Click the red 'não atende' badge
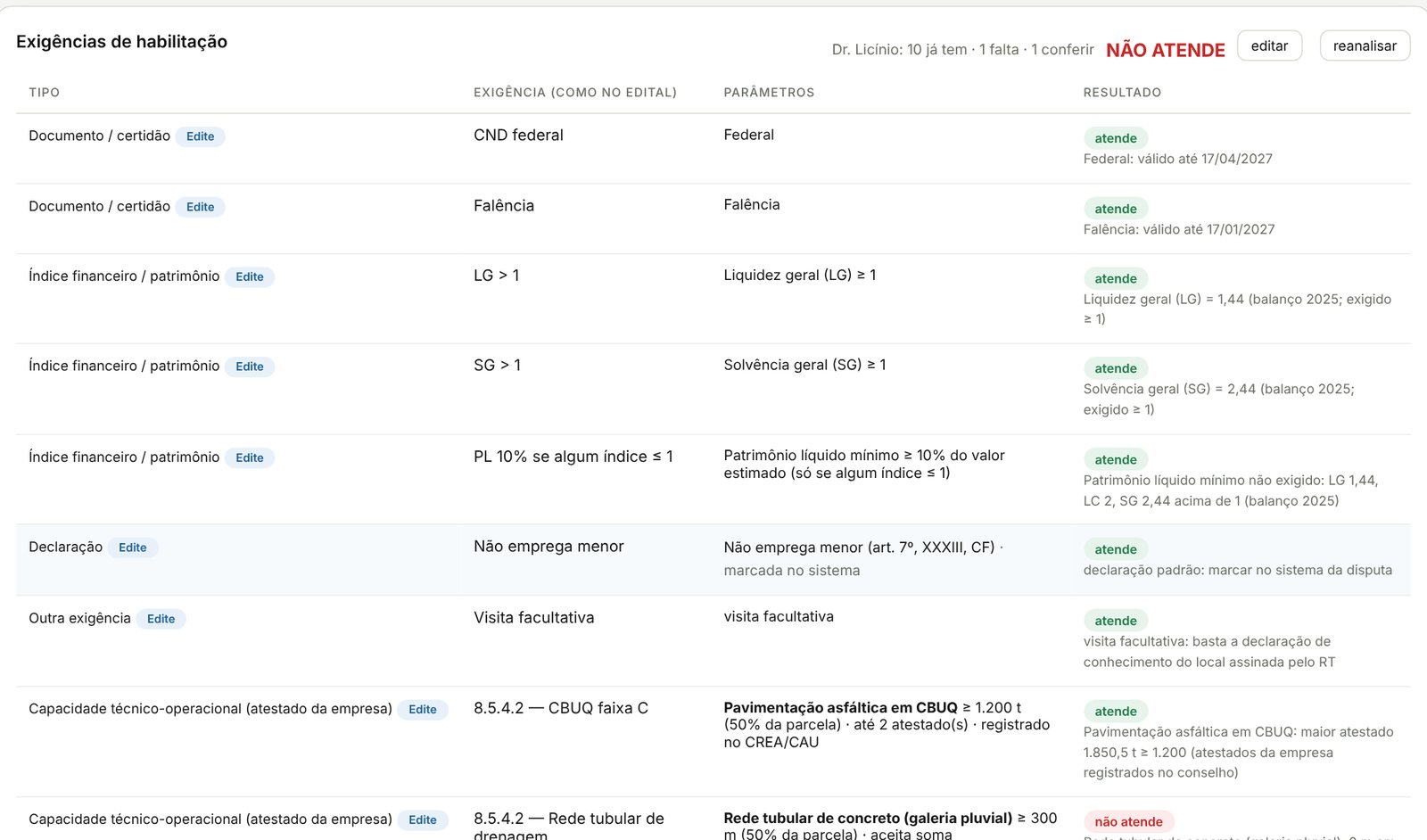The height and width of the screenshot is (840, 1427). (x=1128, y=822)
